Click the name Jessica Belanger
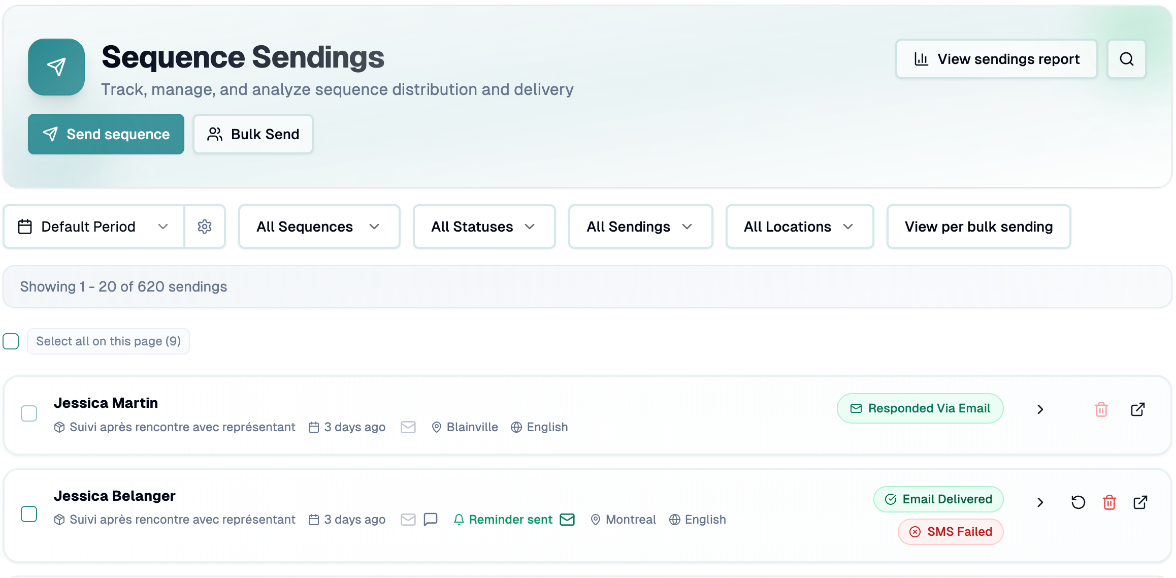 (115, 496)
